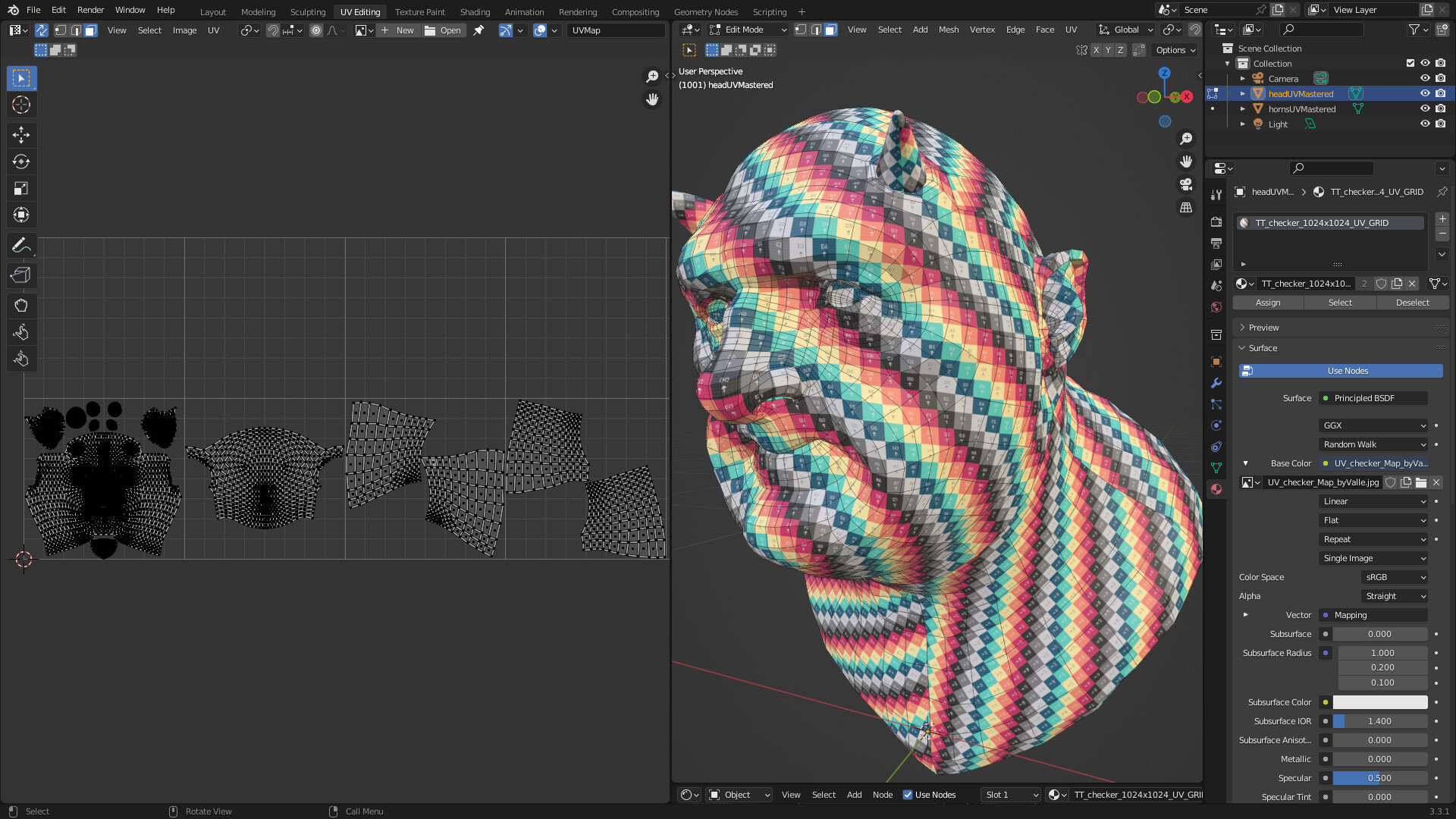Switch to the Texture Paint workspace tab
The width and height of the screenshot is (1456, 819).
tap(419, 11)
